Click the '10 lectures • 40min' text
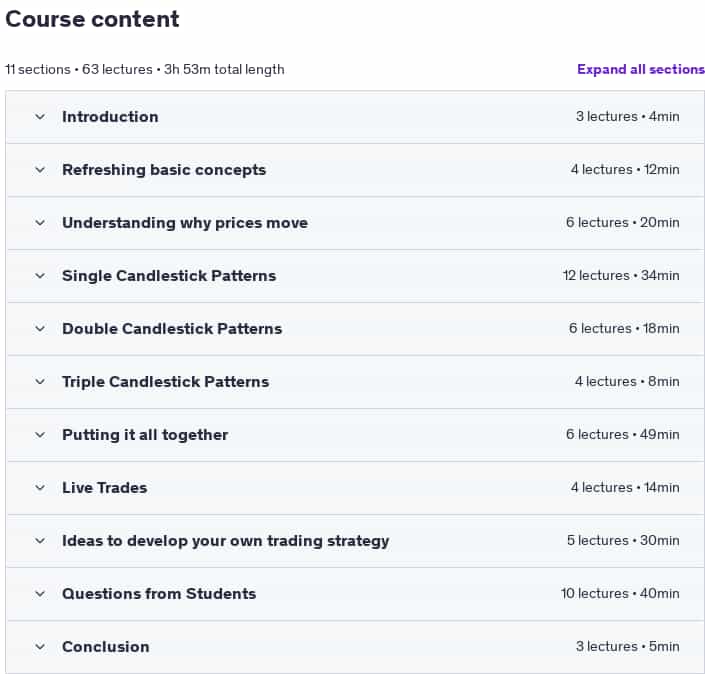Image resolution: width=705 pixels, height=674 pixels. pos(620,594)
